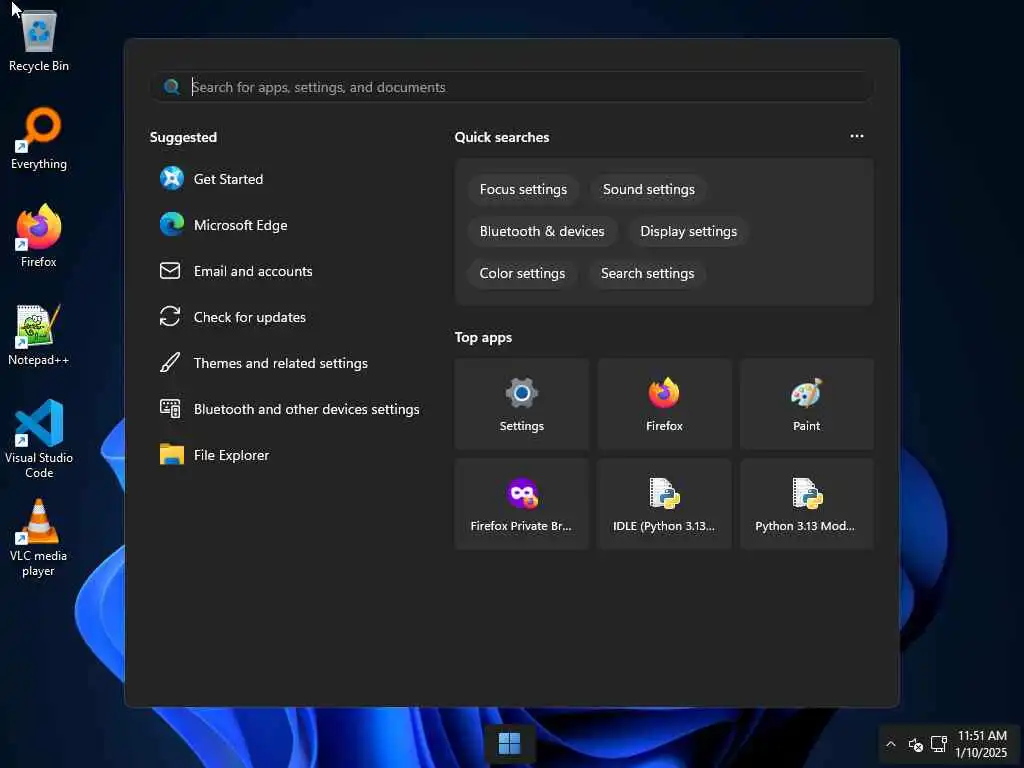Open the Recycle Bin desktop icon
Image resolution: width=1024 pixels, height=768 pixels.
pyautogui.click(x=39, y=40)
